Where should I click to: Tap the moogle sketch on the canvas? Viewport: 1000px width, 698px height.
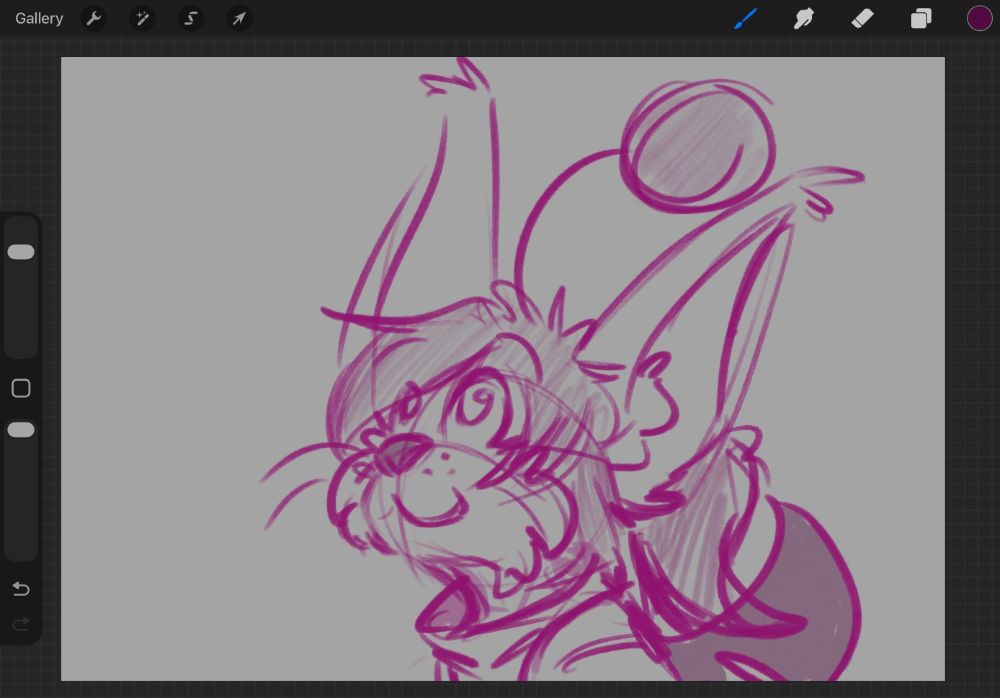click(500, 400)
